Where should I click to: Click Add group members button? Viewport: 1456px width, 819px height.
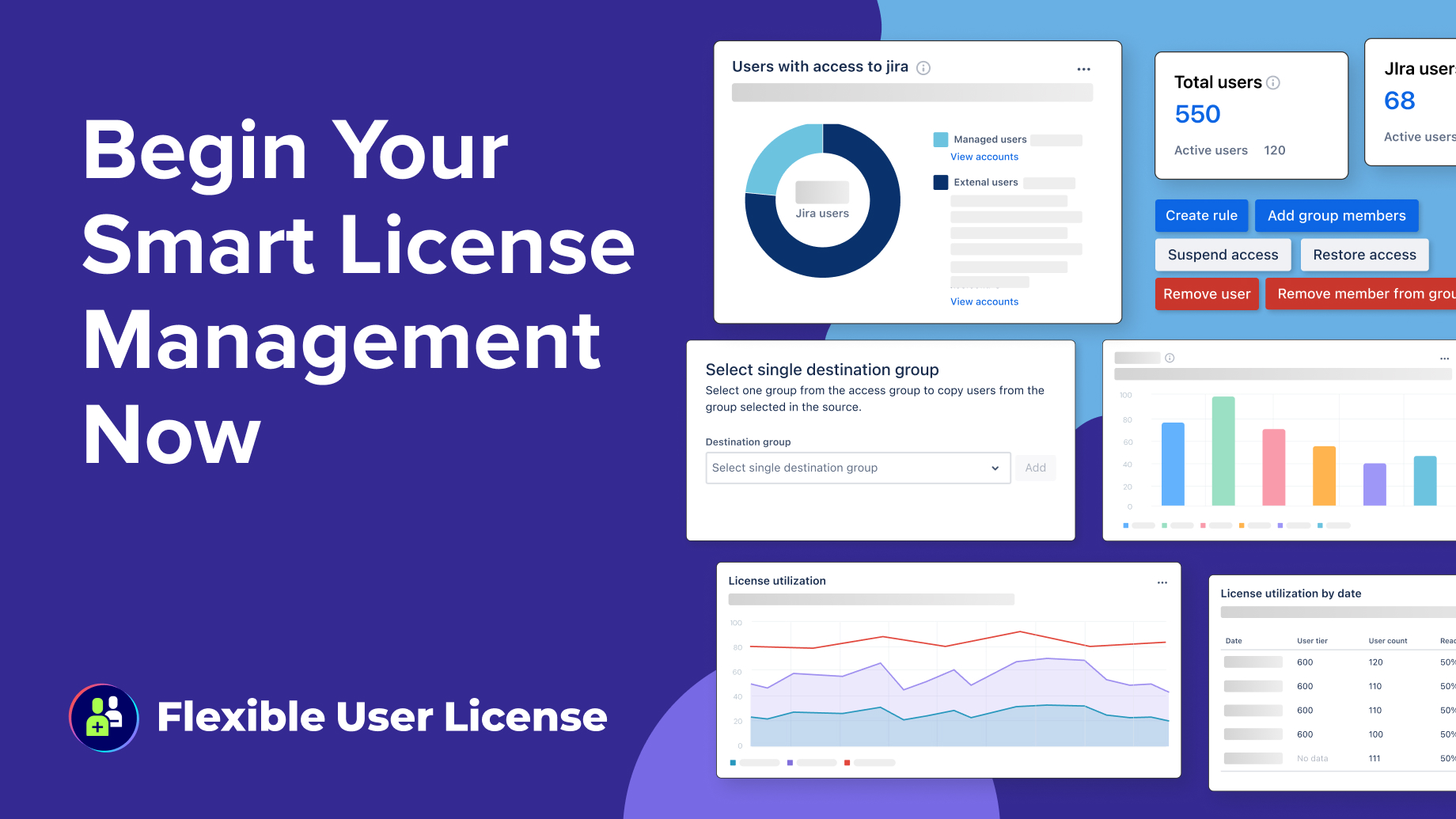[x=1336, y=216]
